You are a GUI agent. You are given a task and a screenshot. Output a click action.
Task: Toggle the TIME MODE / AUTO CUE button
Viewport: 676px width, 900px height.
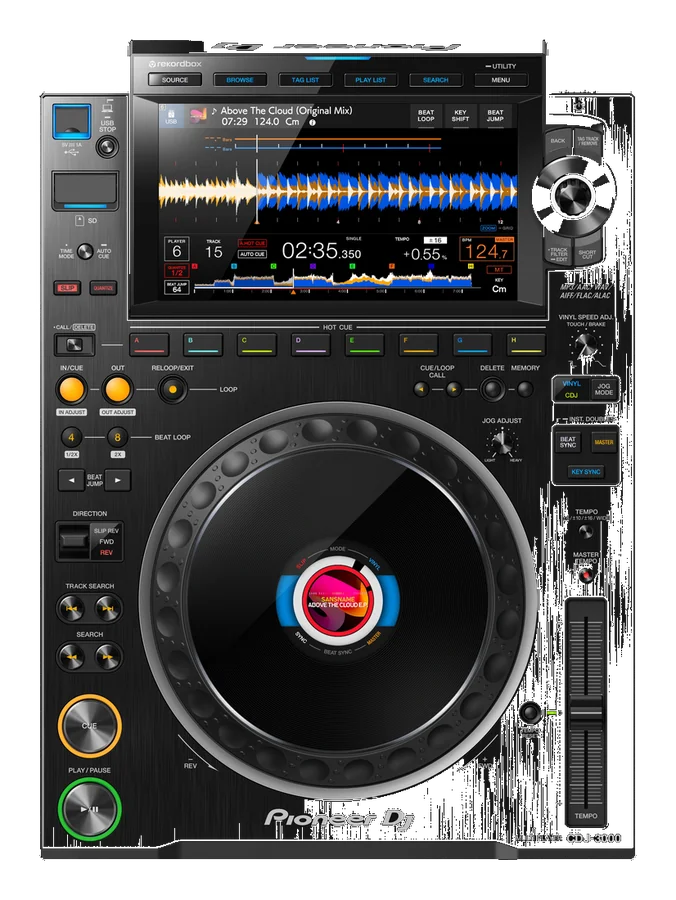click(85, 251)
